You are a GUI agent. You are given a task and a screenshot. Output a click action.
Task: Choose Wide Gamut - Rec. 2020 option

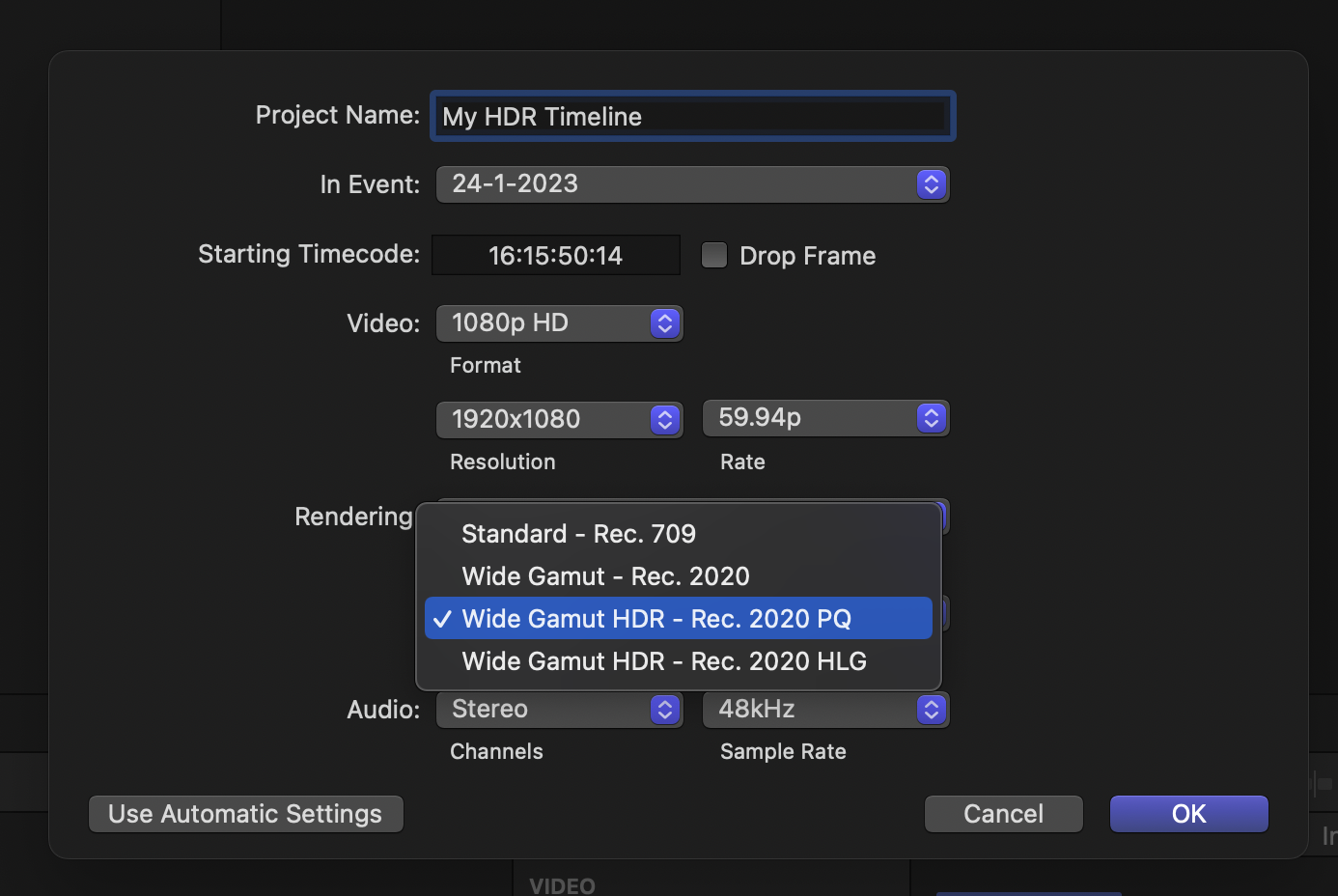(x=605, y=576)
